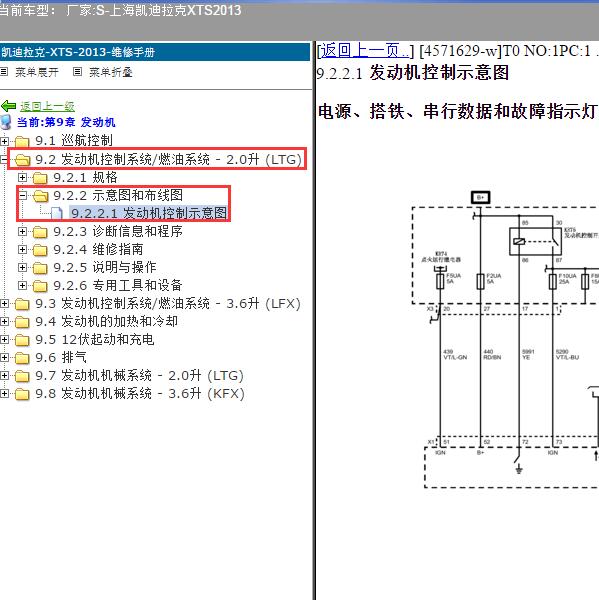Select 9.4 发动机的加热和冷却 item
This screenshot has height=600, width=599.
coord(106,322)
